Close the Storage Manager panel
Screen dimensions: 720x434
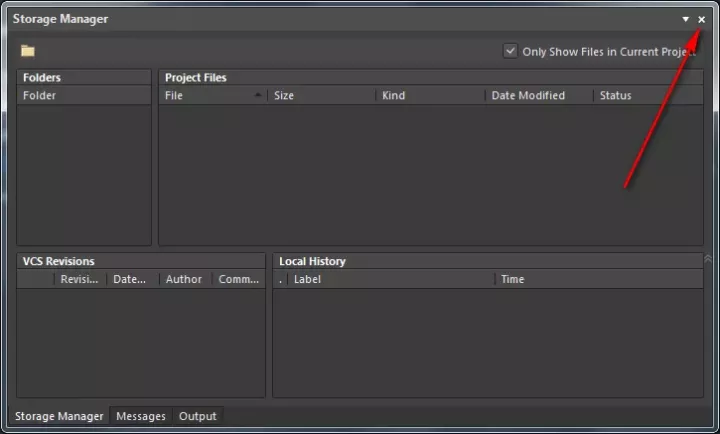(701, 19)
